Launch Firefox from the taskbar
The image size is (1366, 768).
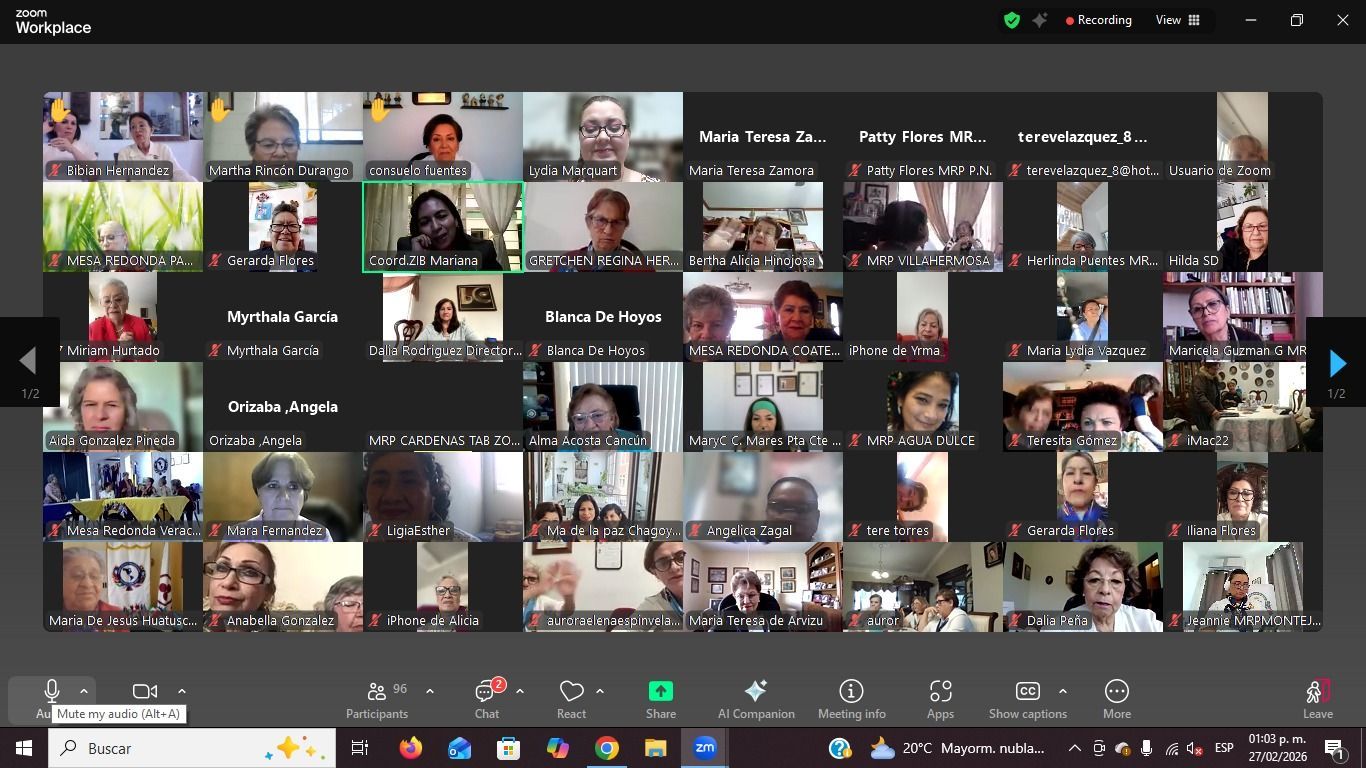[x=410, y=748]
